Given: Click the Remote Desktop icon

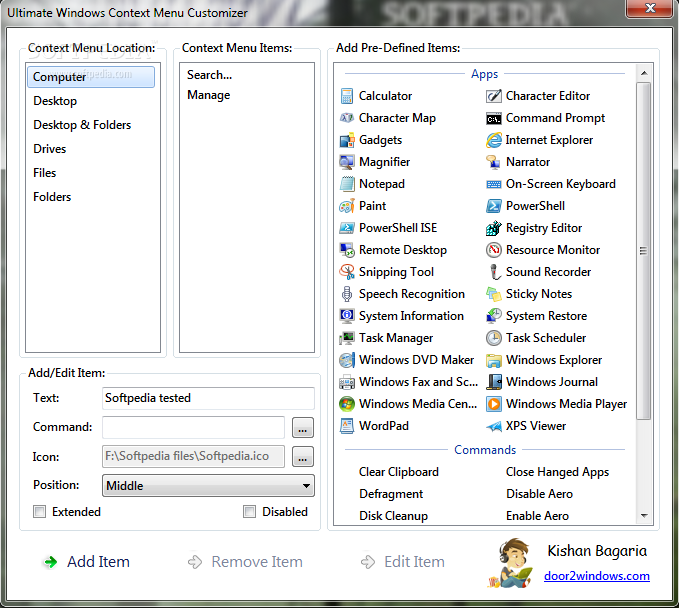Looking at the screenshot, I should (x=346, y=250).
